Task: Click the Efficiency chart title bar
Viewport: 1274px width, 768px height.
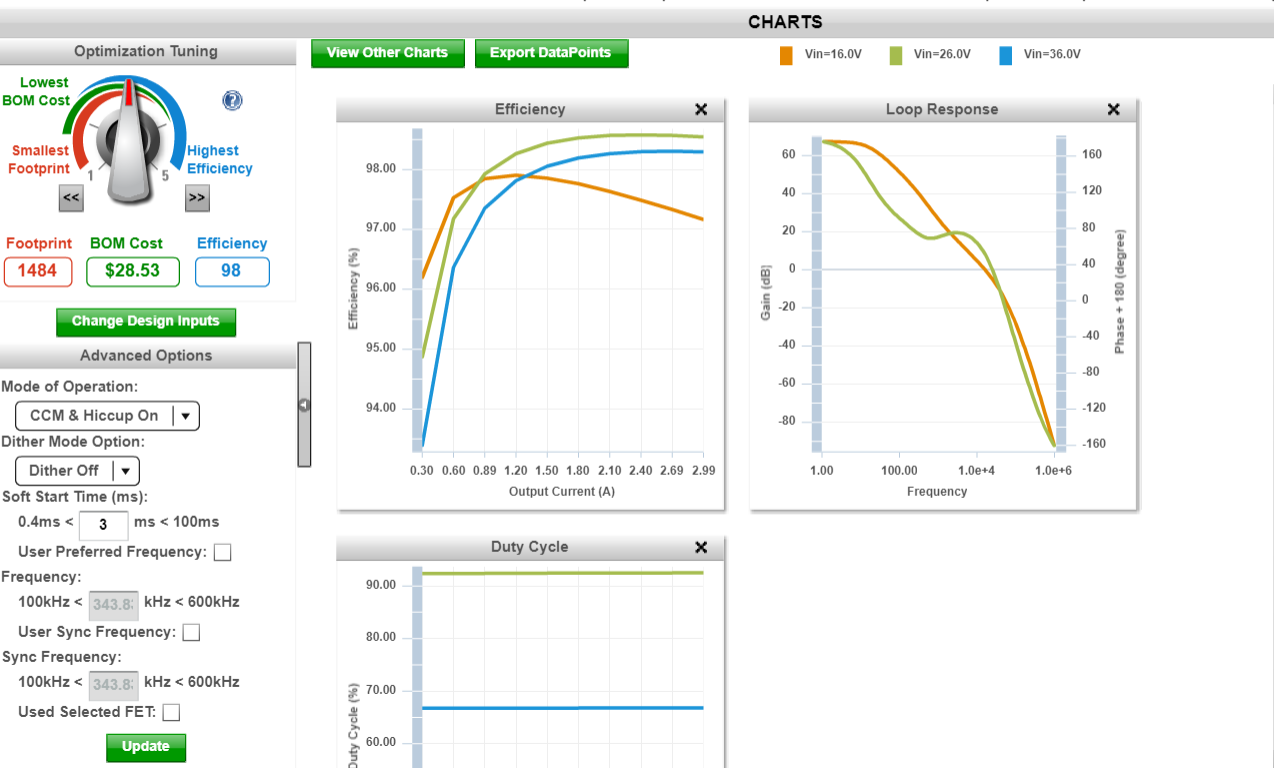Action: click(530, 110)
